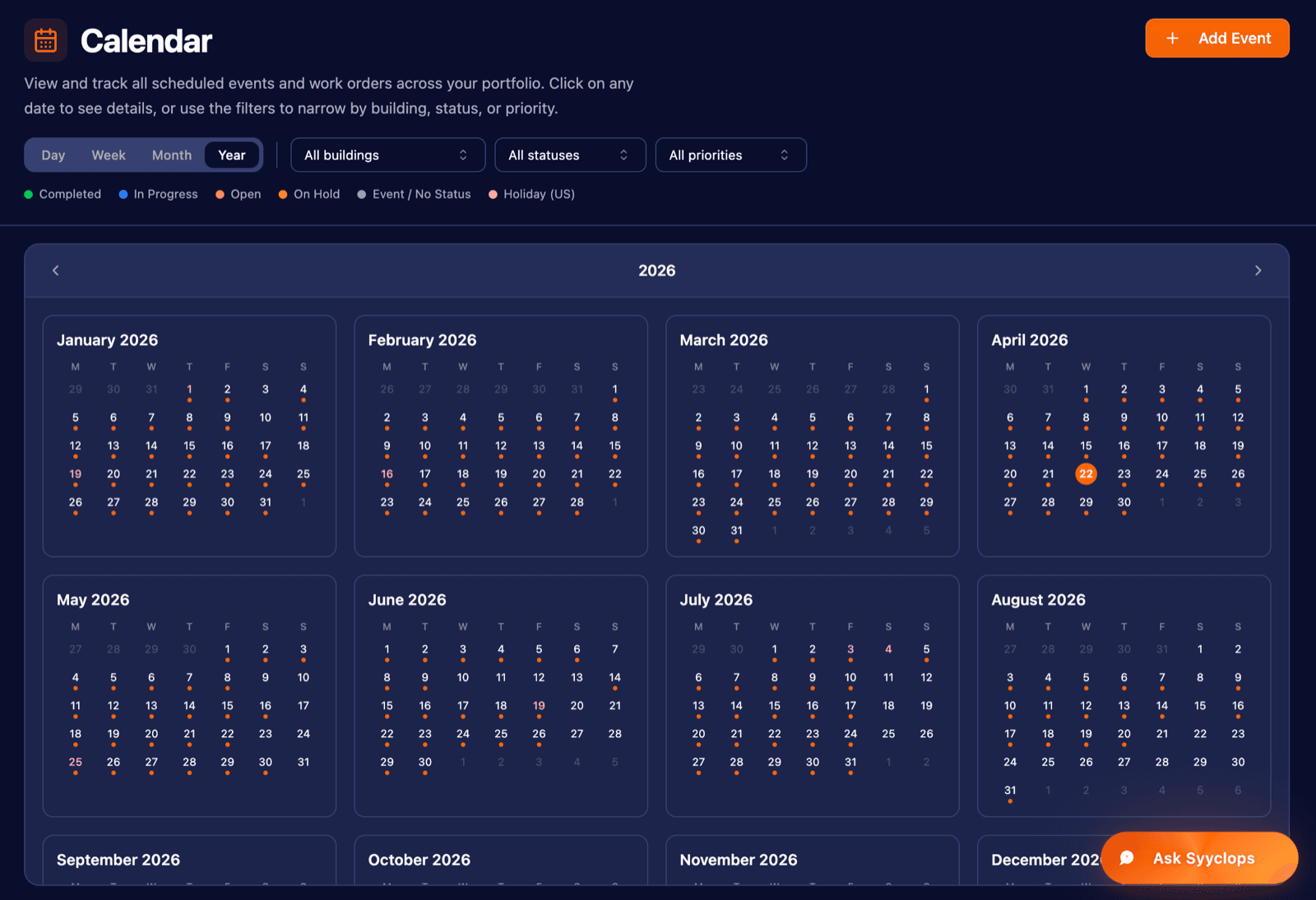This screenshot has height=900, width=1316.
Task: Select July 4 in July 2026
Action: pos(888,650)
